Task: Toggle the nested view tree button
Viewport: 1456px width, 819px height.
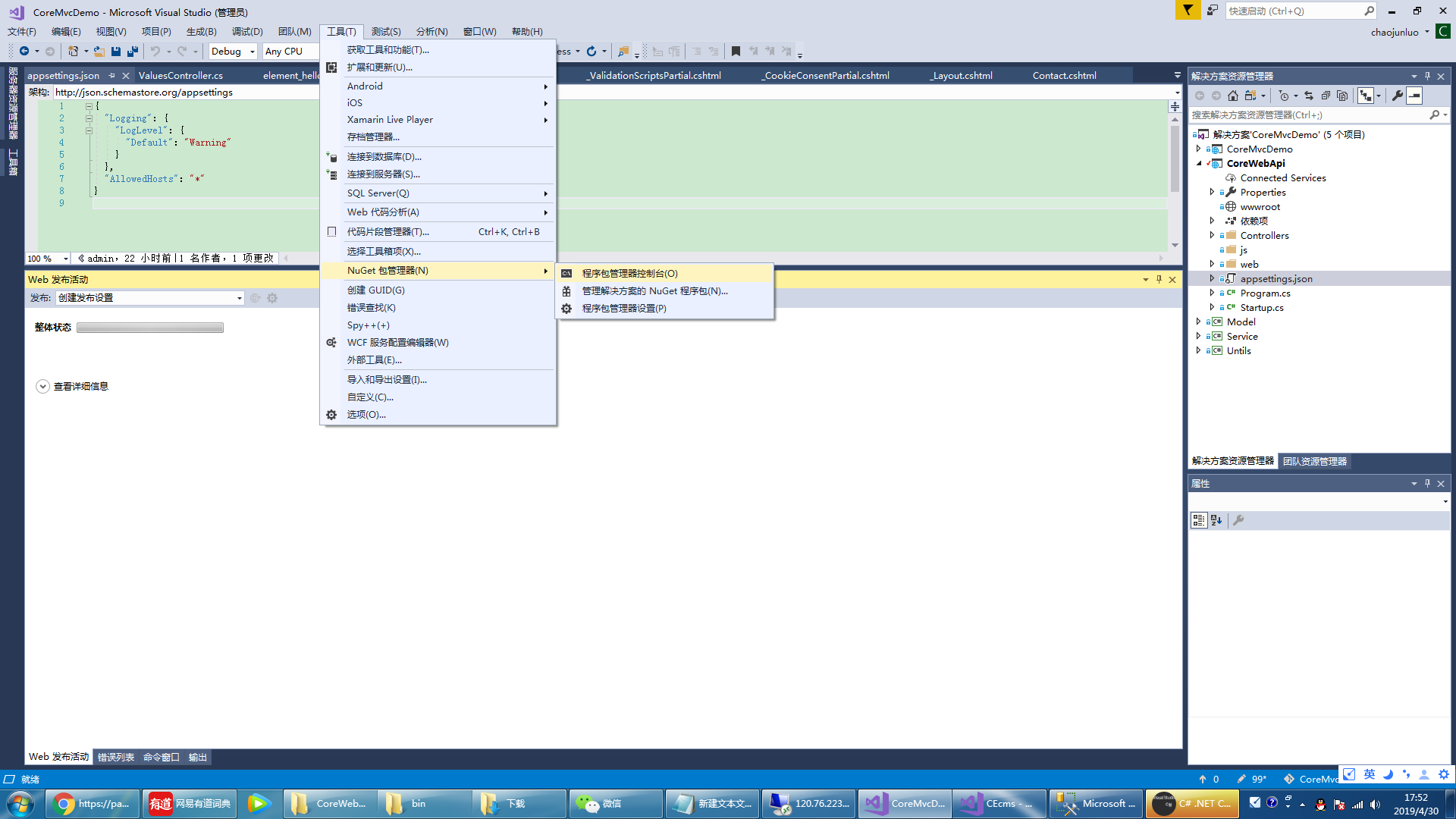Action: pyautogui.click(x=1366, y=96)
